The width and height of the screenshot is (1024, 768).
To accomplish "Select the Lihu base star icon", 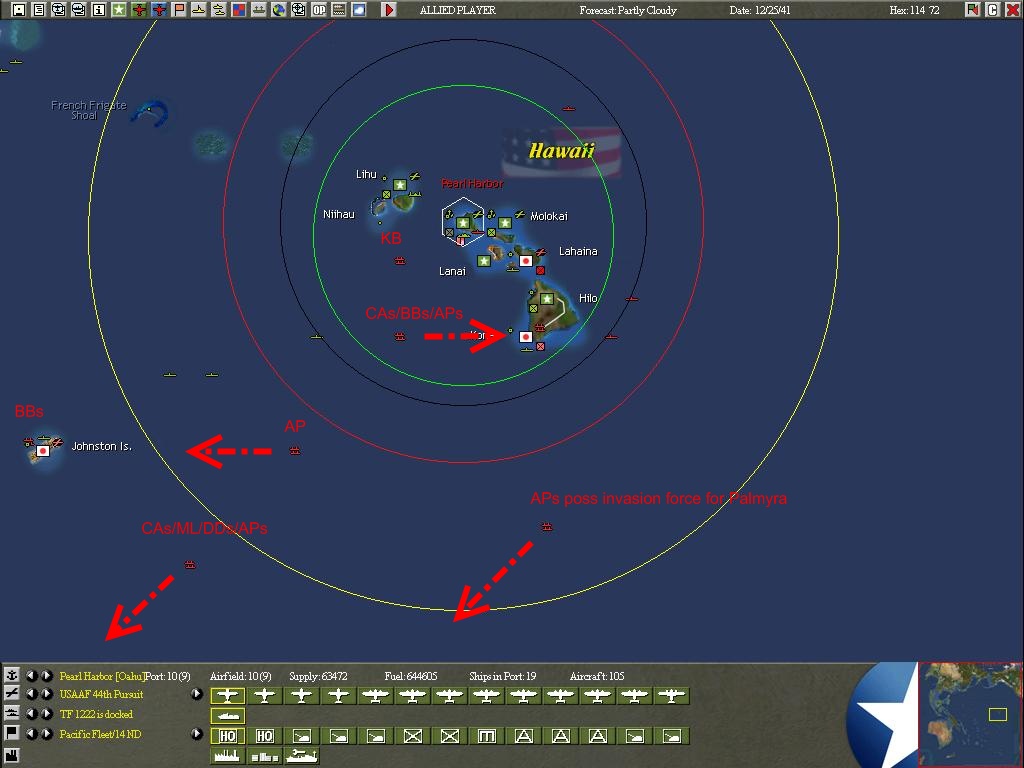I will click(400, 185).
